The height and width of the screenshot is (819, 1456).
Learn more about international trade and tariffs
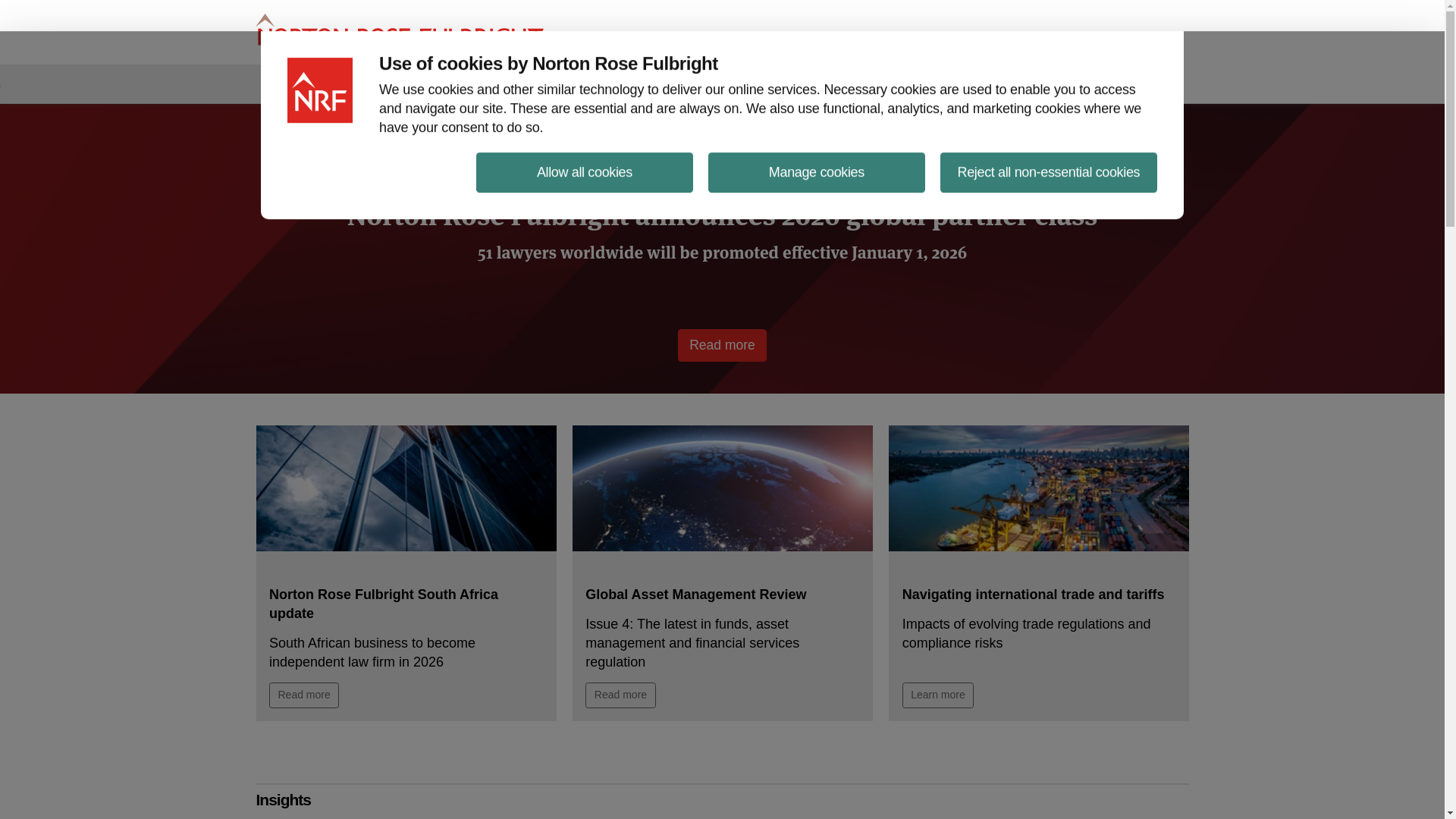pyautogui.click(x=938, y=695)
